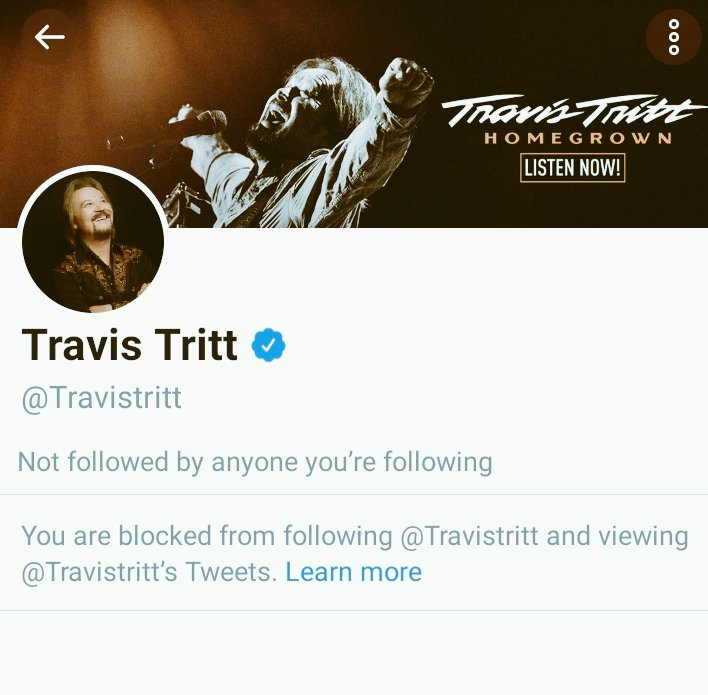Go back using the left arrow
Image resolution: width=708 pixels, height=695 pixels.
pos(50,37)
